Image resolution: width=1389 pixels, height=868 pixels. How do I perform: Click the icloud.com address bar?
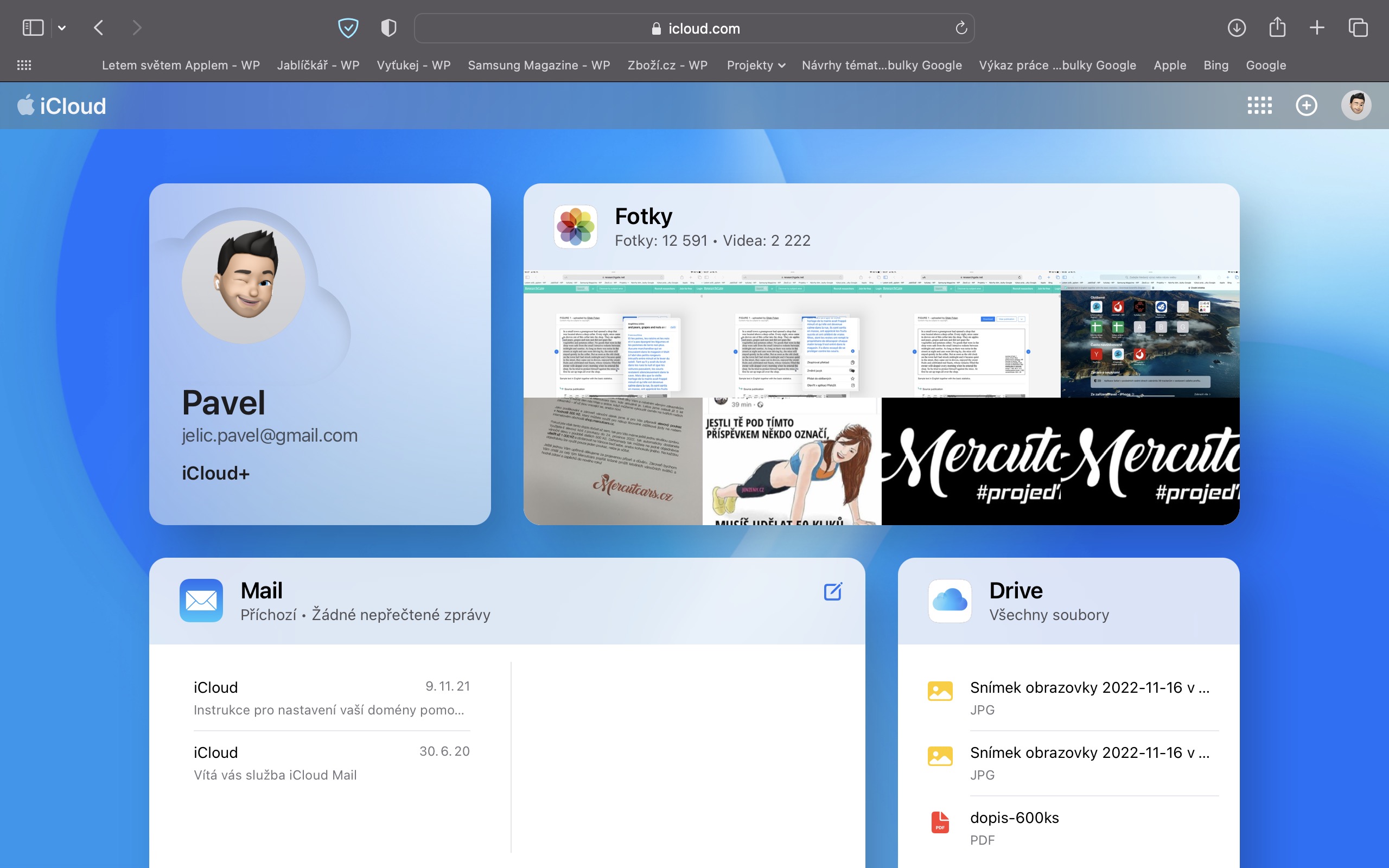[x=694, y=28]
